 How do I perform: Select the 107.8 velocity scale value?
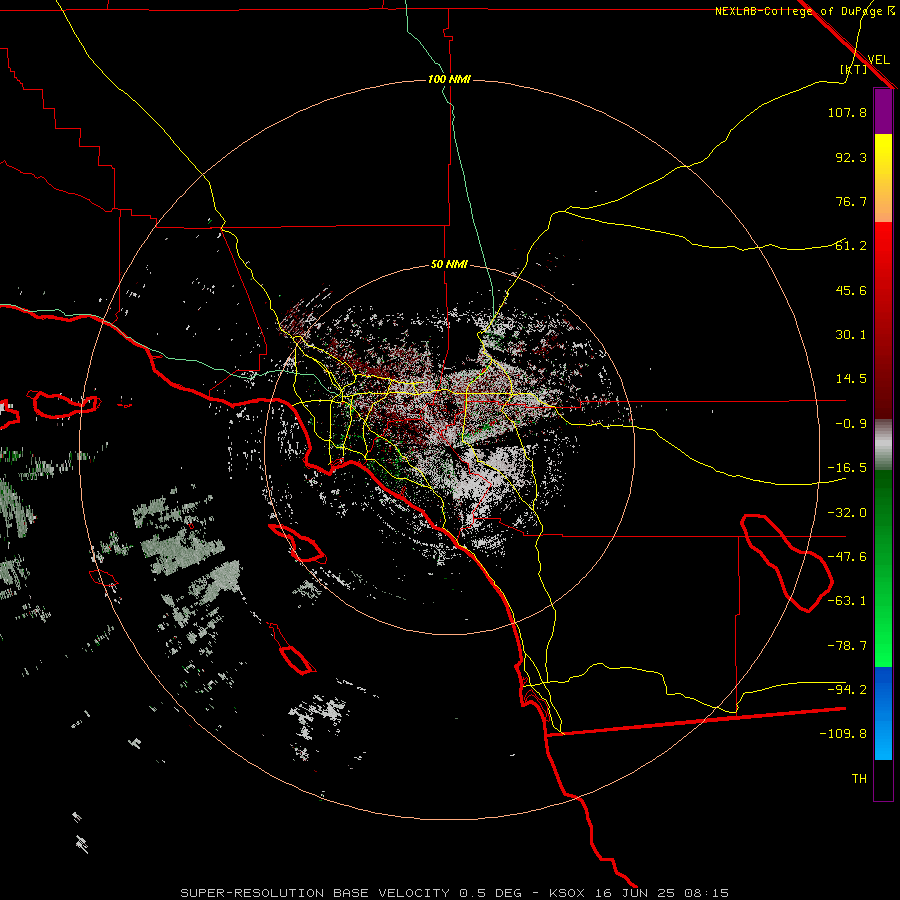(x=847, y=112)
